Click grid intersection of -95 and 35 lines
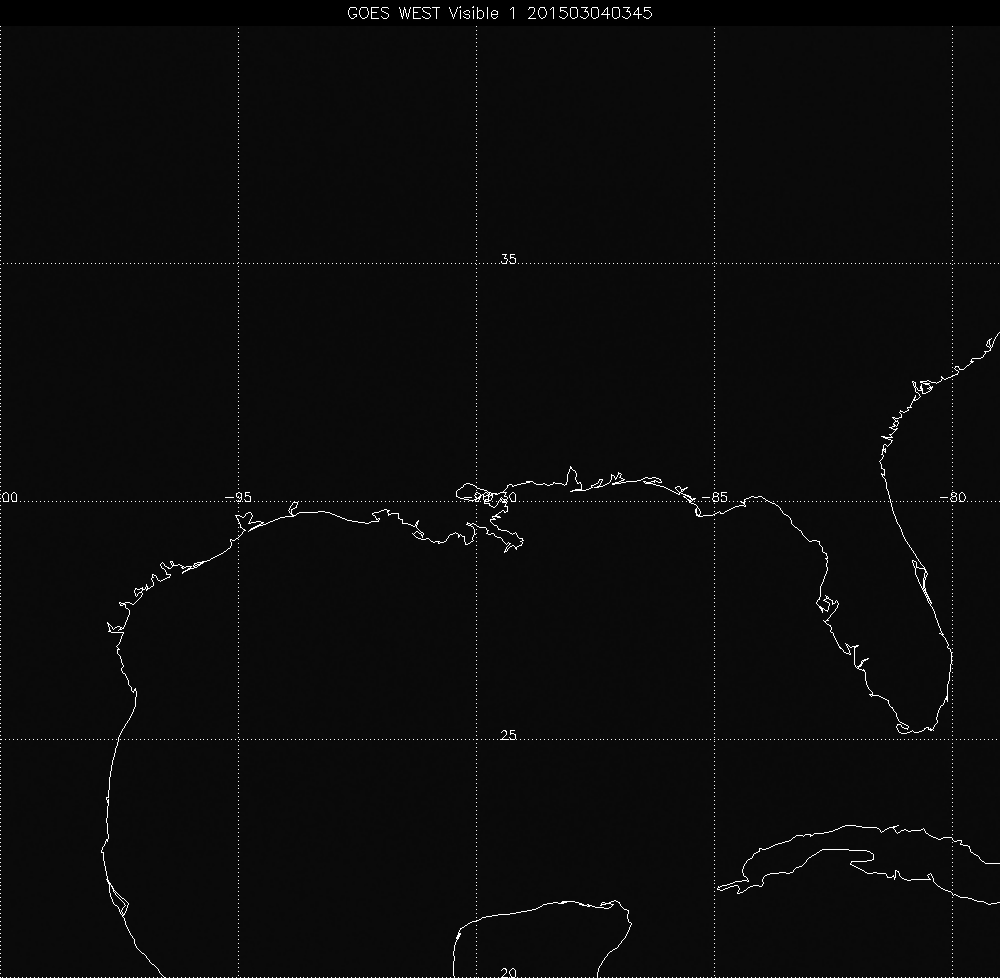Image resolution: width=1000 pixels, height=978 pixels. pos(238,263)
